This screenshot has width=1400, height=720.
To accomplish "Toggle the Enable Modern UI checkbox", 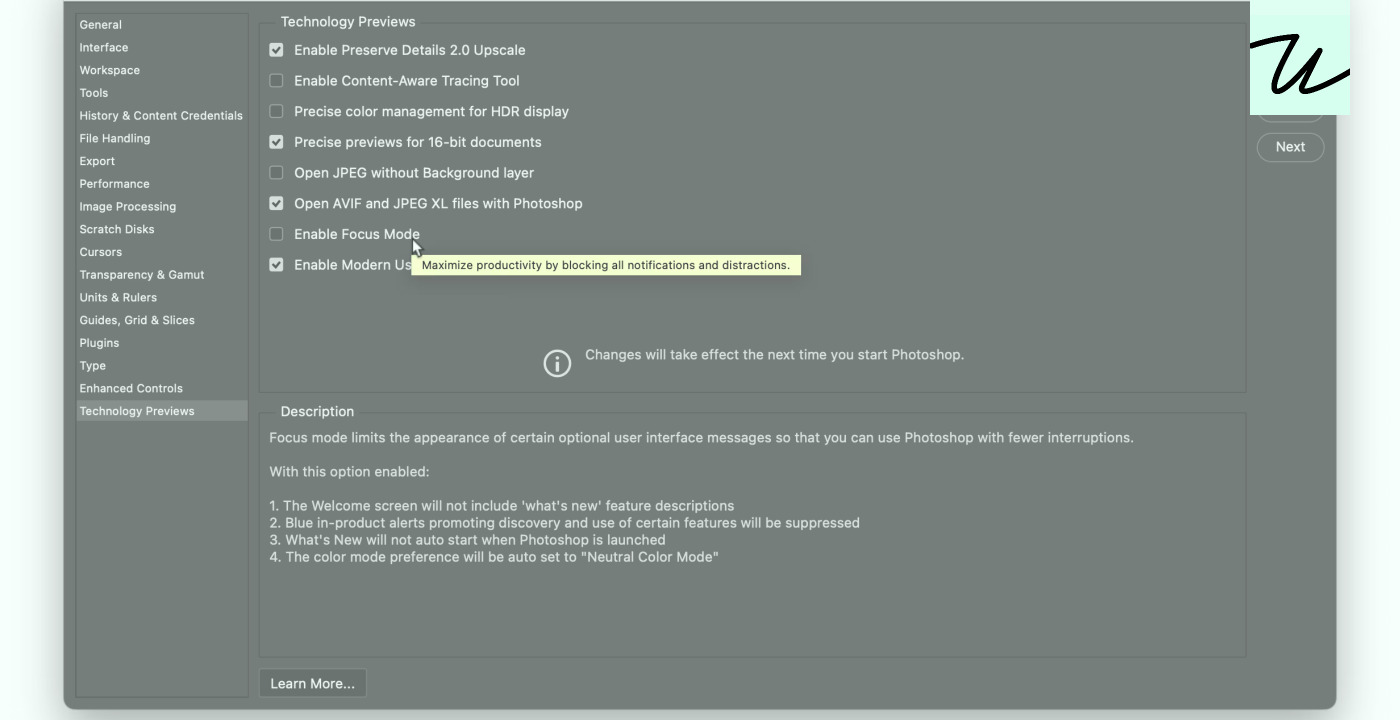I will 276,265.
